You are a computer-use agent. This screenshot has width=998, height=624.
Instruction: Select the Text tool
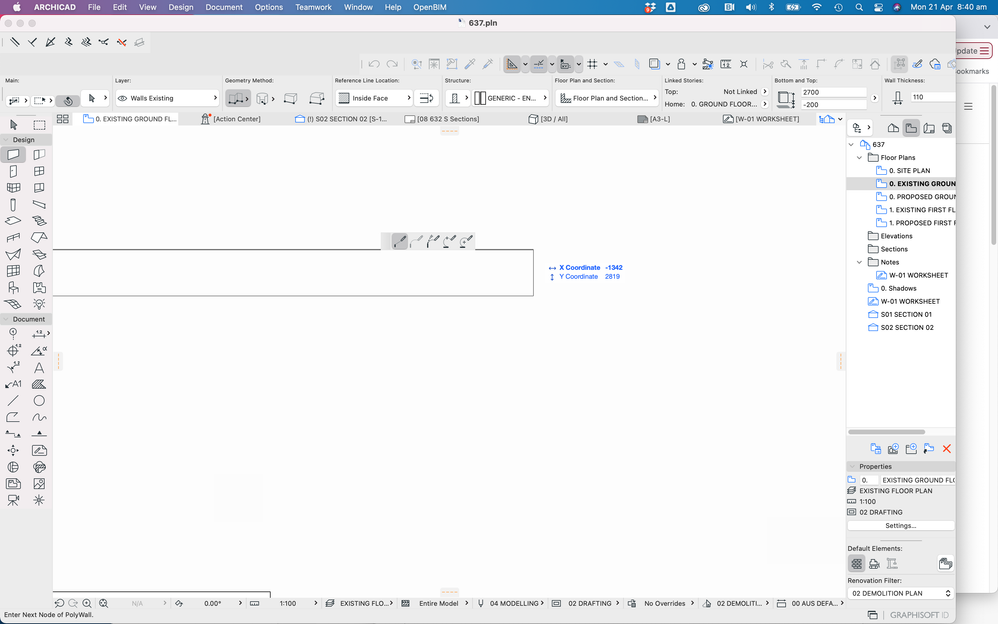click(x=39, y=367)
